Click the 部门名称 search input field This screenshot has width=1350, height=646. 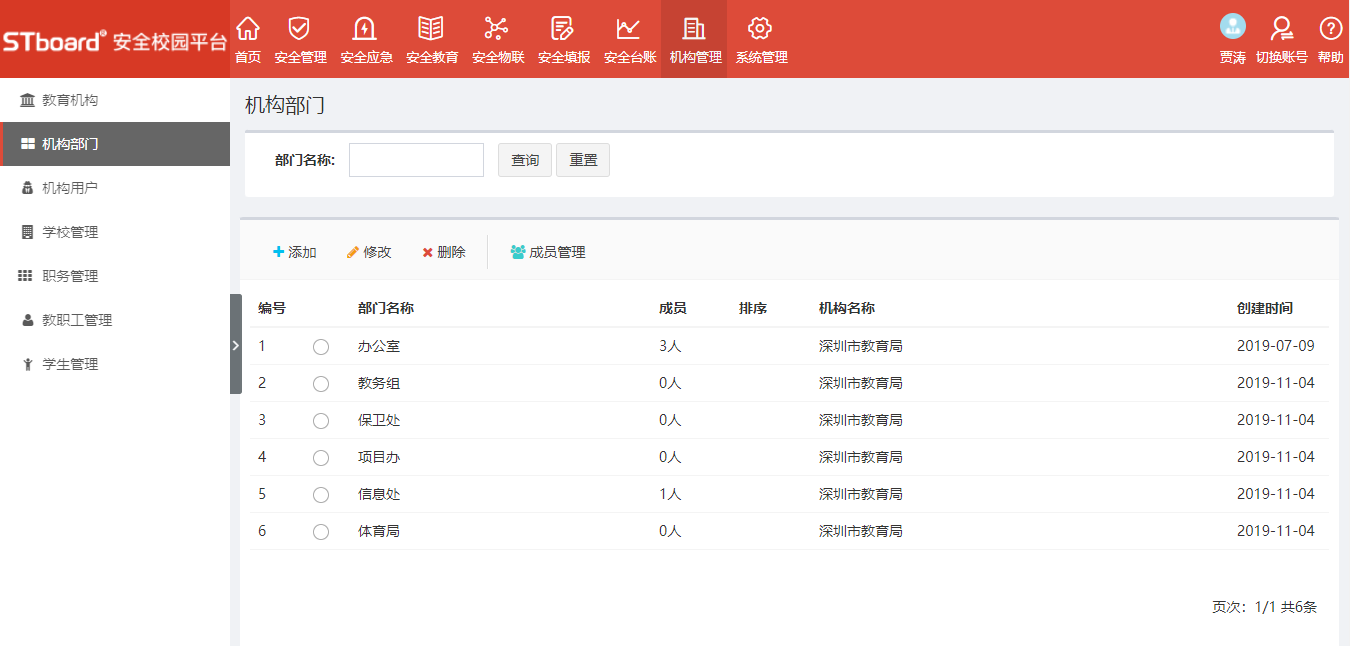pos(416,160)
